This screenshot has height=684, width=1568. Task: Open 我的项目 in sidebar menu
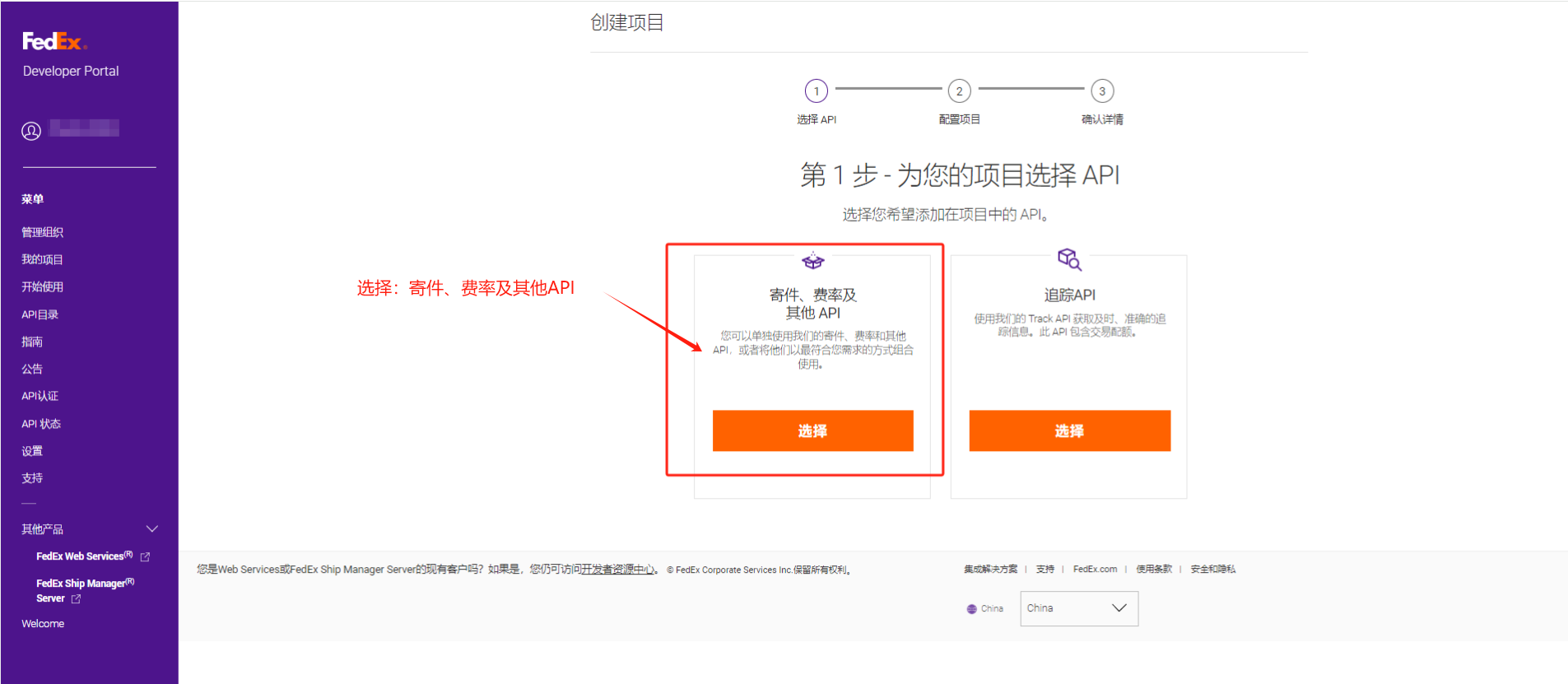(42, 259)
